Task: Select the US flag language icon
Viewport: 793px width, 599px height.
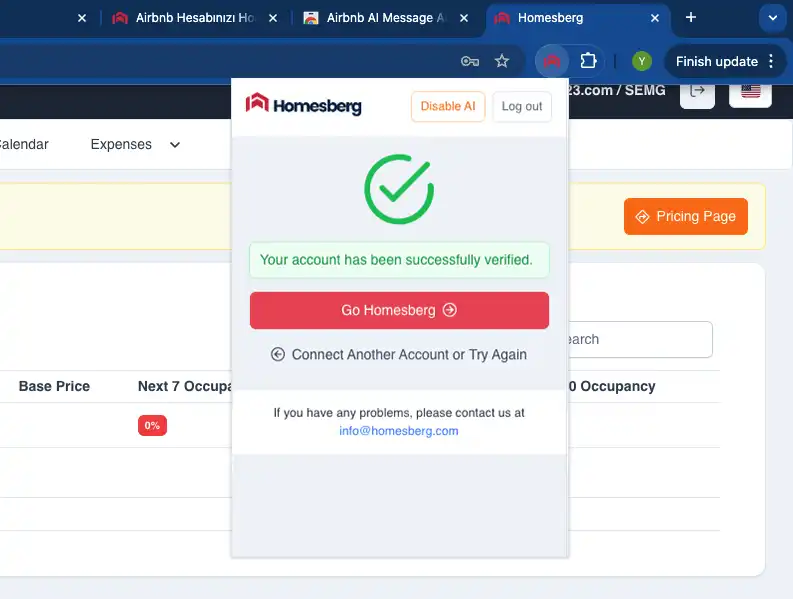Action: coord(750,92)
